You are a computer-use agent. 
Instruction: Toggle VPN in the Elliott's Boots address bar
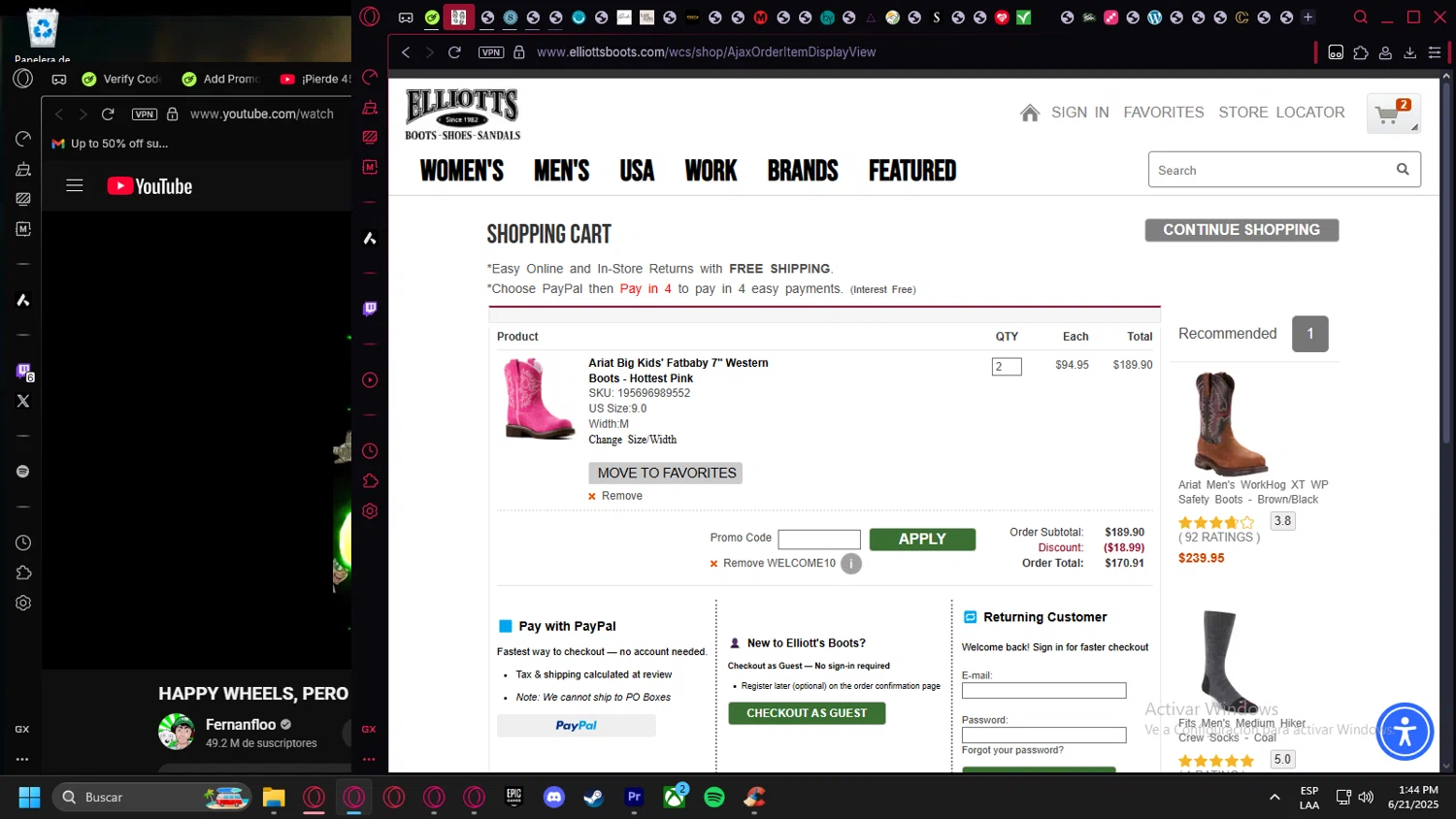click(x=491, y=52)
